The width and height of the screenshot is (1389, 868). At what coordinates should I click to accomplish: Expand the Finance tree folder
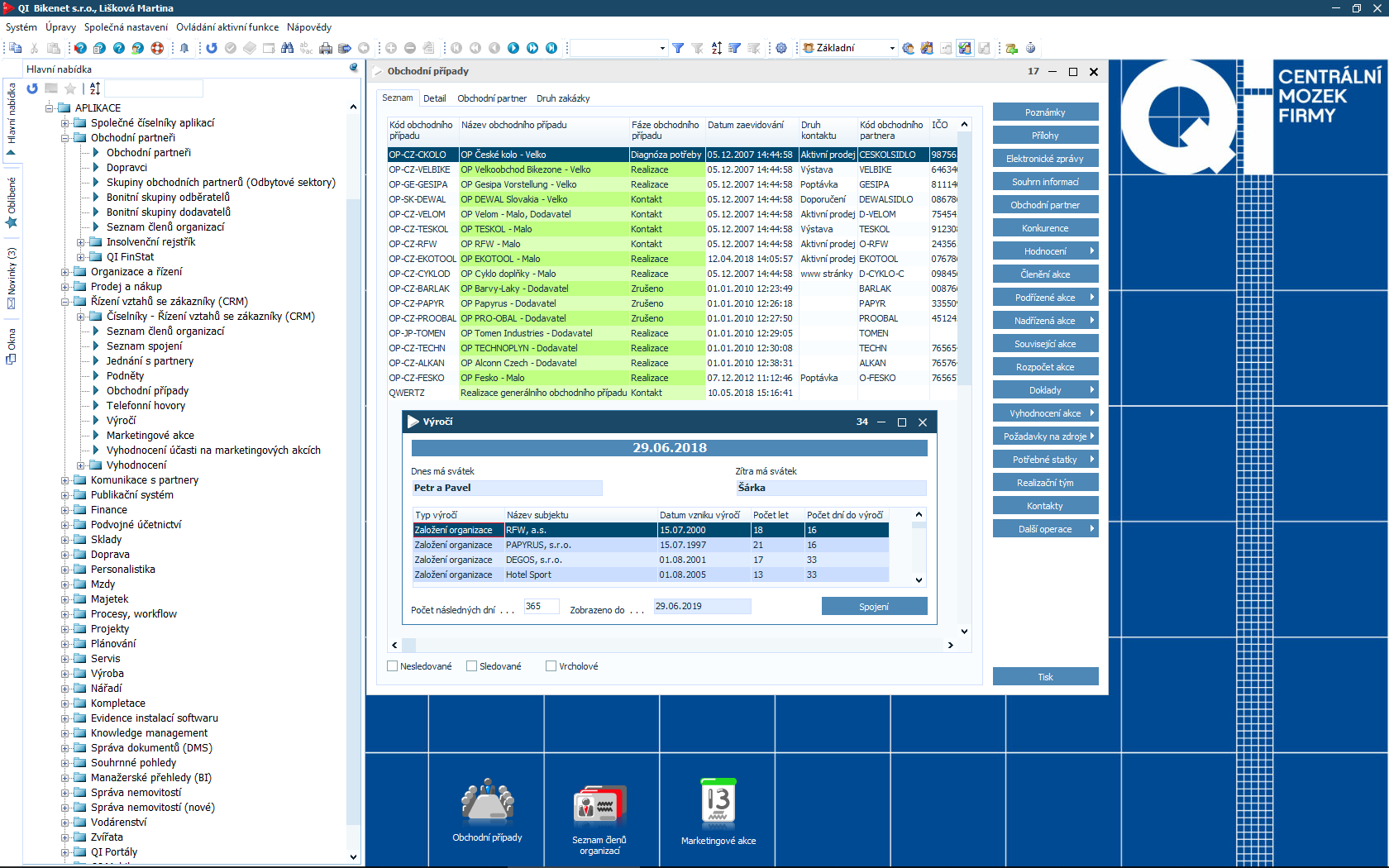(65, 510)
